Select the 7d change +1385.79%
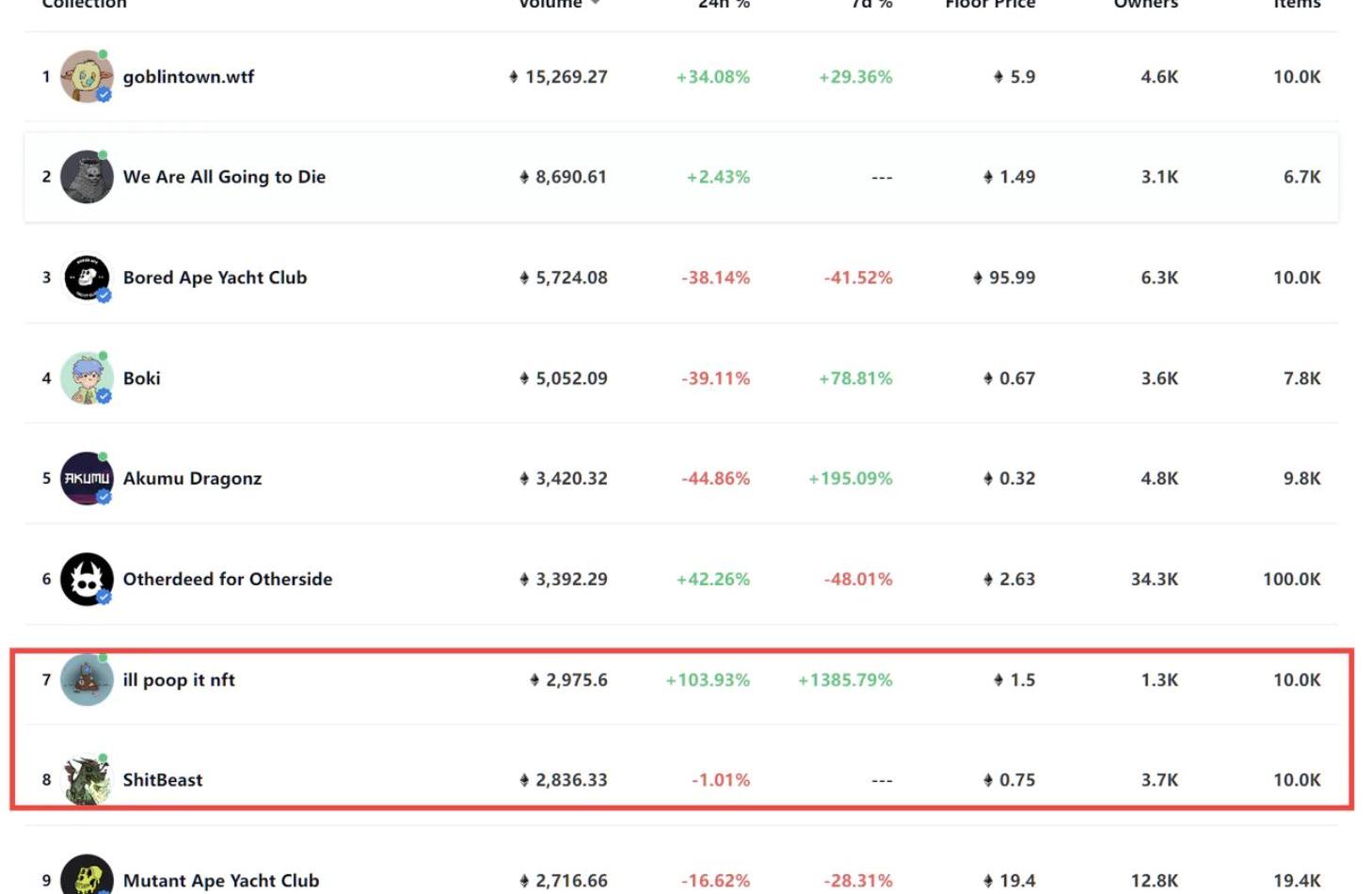Screen dimensions: 1372x894 [x=845, y=679]
